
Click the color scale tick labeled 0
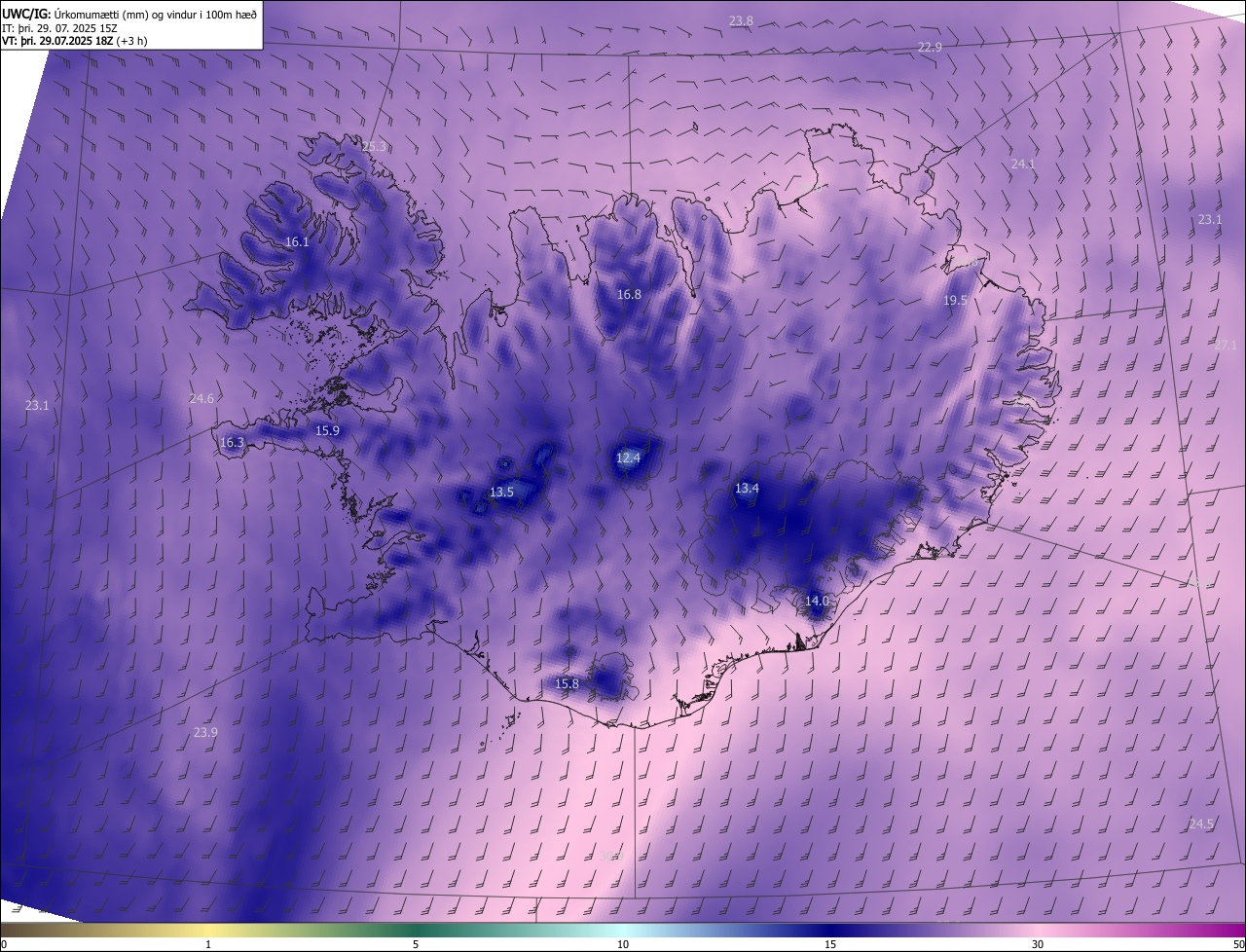[x=4, y=944]
